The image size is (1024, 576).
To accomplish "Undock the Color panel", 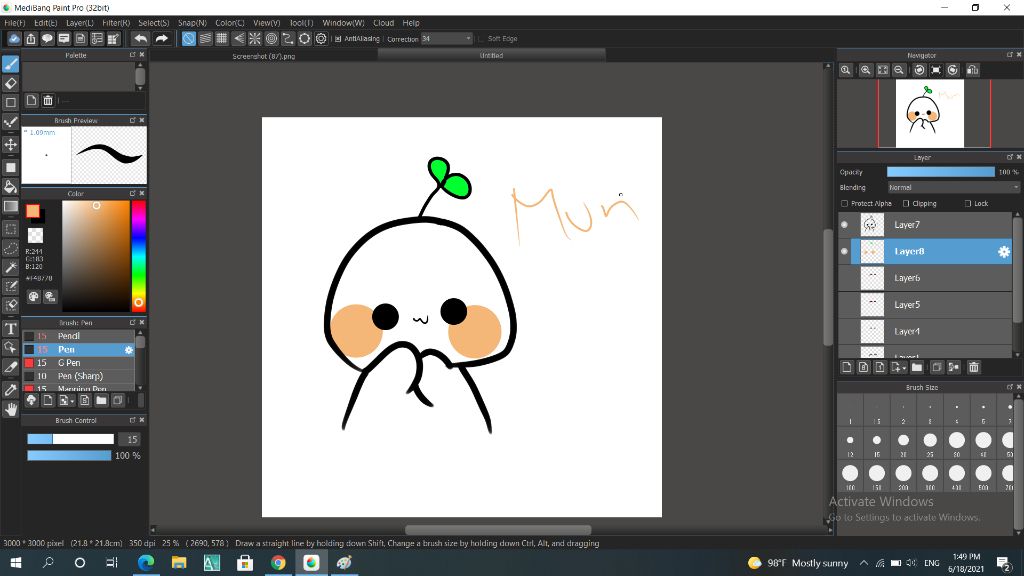I will 133,193.
